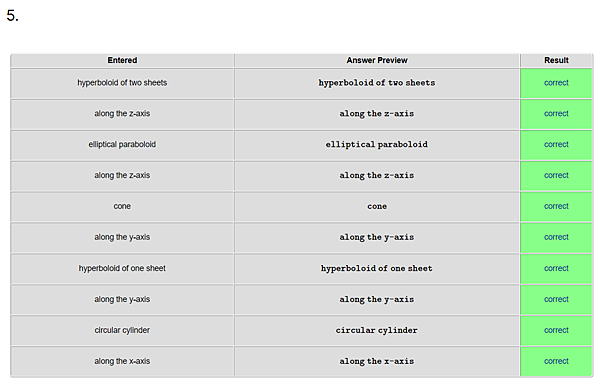Click the "circular cylinder" entered answer
Viewport: 600px width, 384px height.
(x=122, y=330)
